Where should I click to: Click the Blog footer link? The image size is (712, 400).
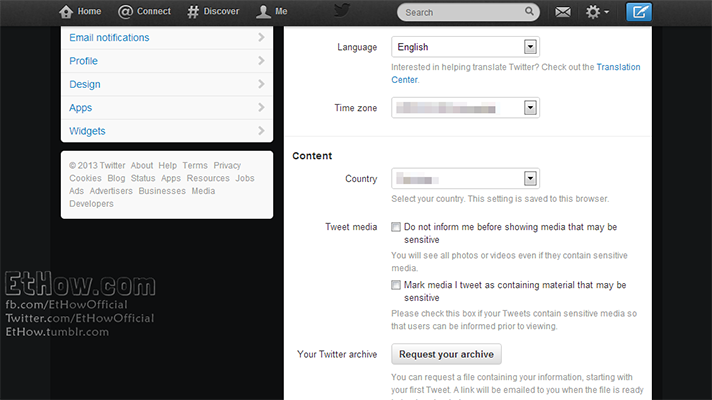point(116,178)
